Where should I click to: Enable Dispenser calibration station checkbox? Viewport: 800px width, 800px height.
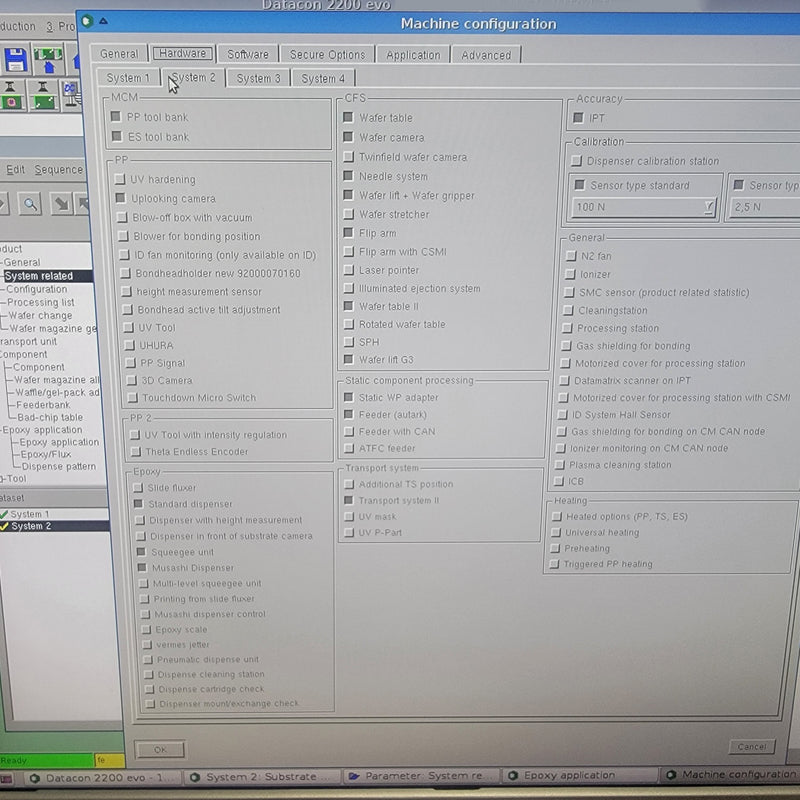pos(577,160)
